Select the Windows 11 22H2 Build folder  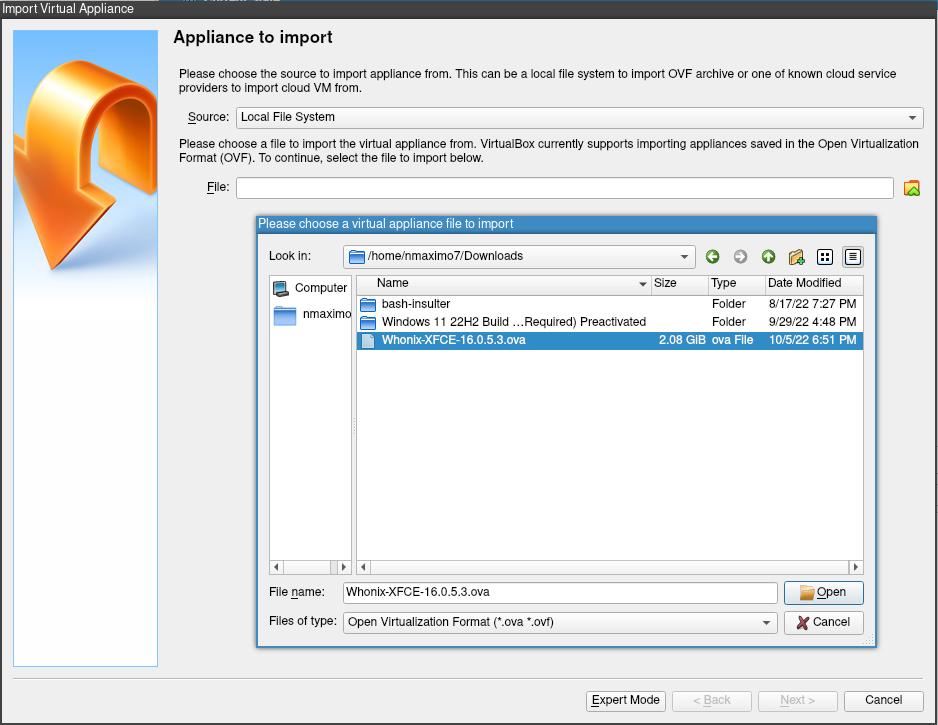click(513, 322)
